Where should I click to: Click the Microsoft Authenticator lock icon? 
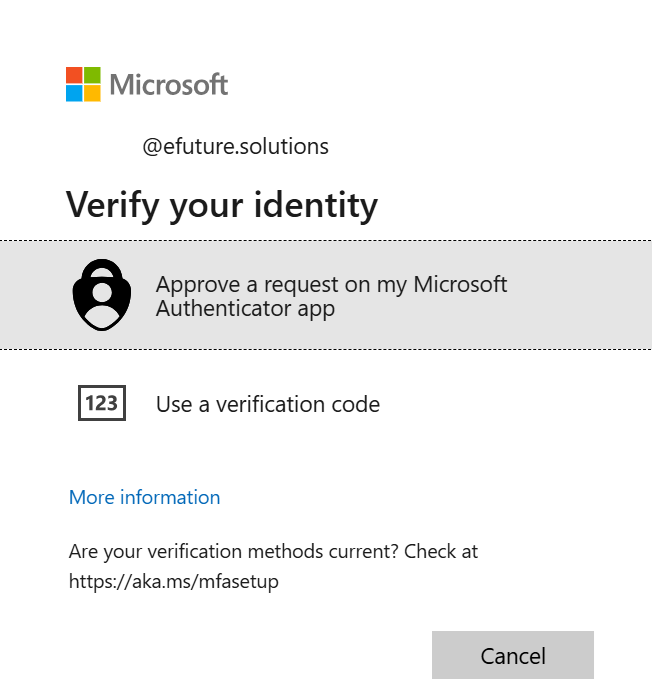click(102, 295)
